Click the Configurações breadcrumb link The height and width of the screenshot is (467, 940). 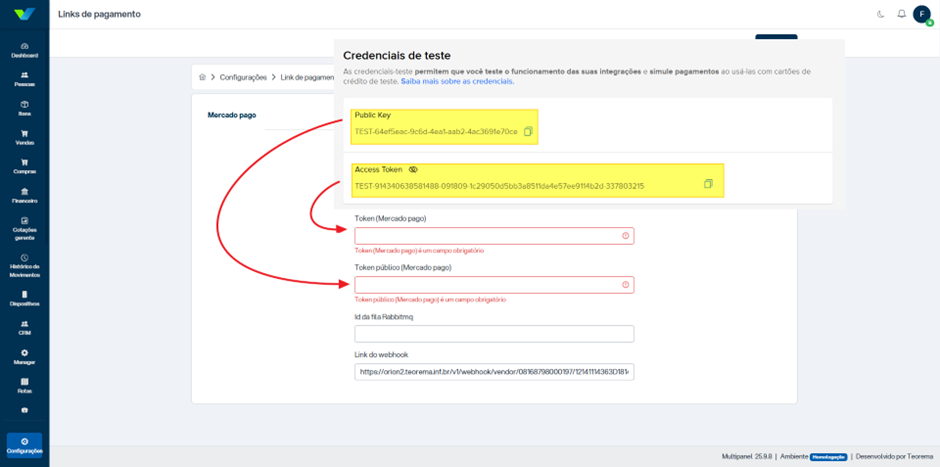(243, 77)
